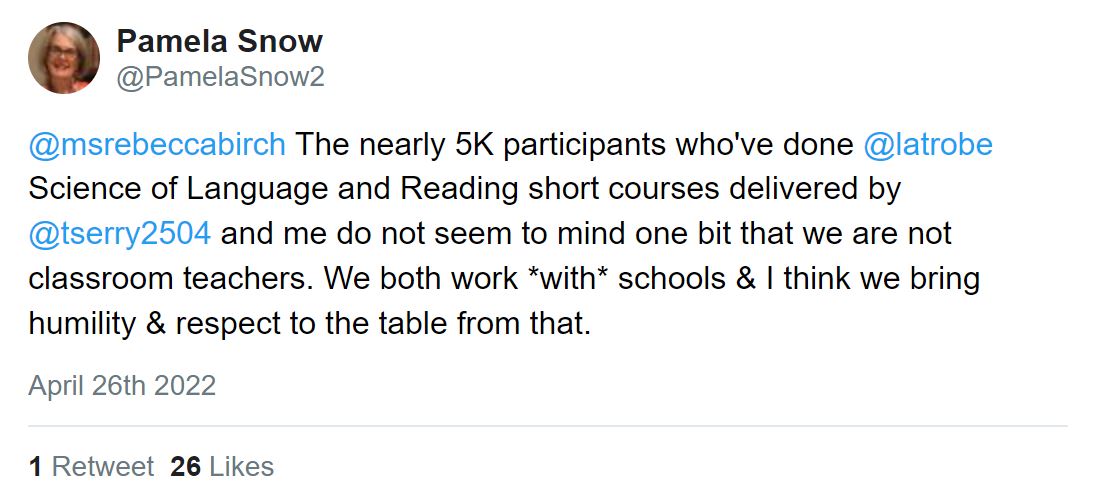The height and width of the screenshot is (488, 1104).
Task: View the retweet count number 1
Action: (35, 466)
